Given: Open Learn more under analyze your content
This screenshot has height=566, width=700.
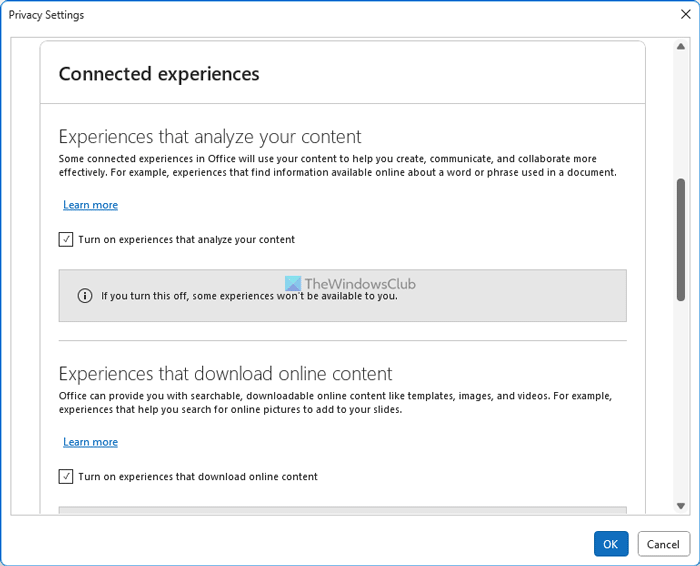Looking at the screenshot, I should [x=90, y=205].
